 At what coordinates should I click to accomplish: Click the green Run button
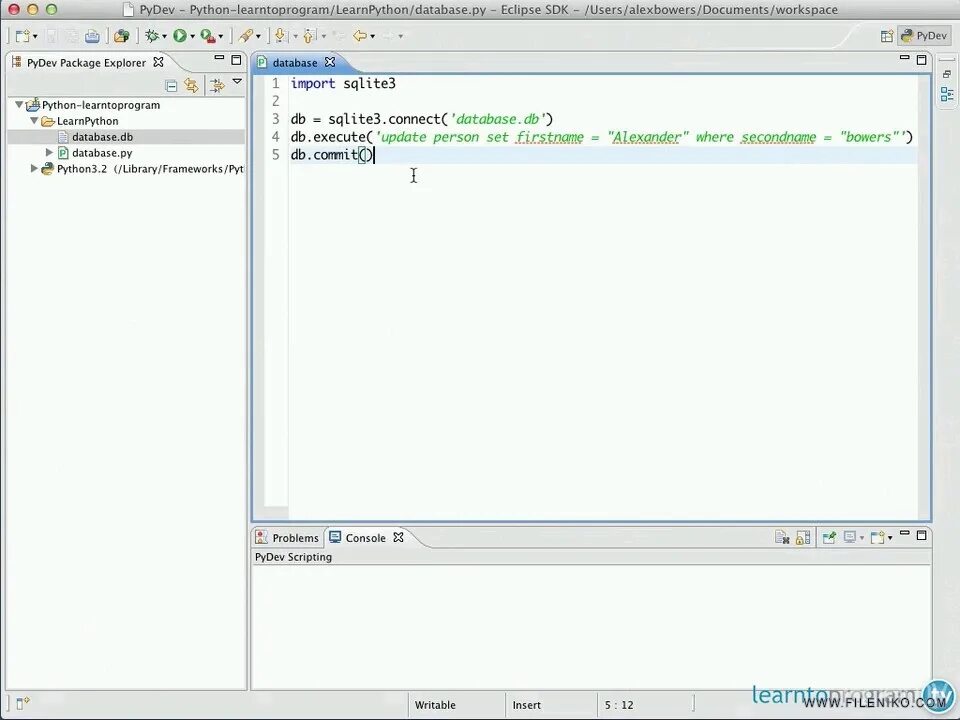(x=179, y=36)
